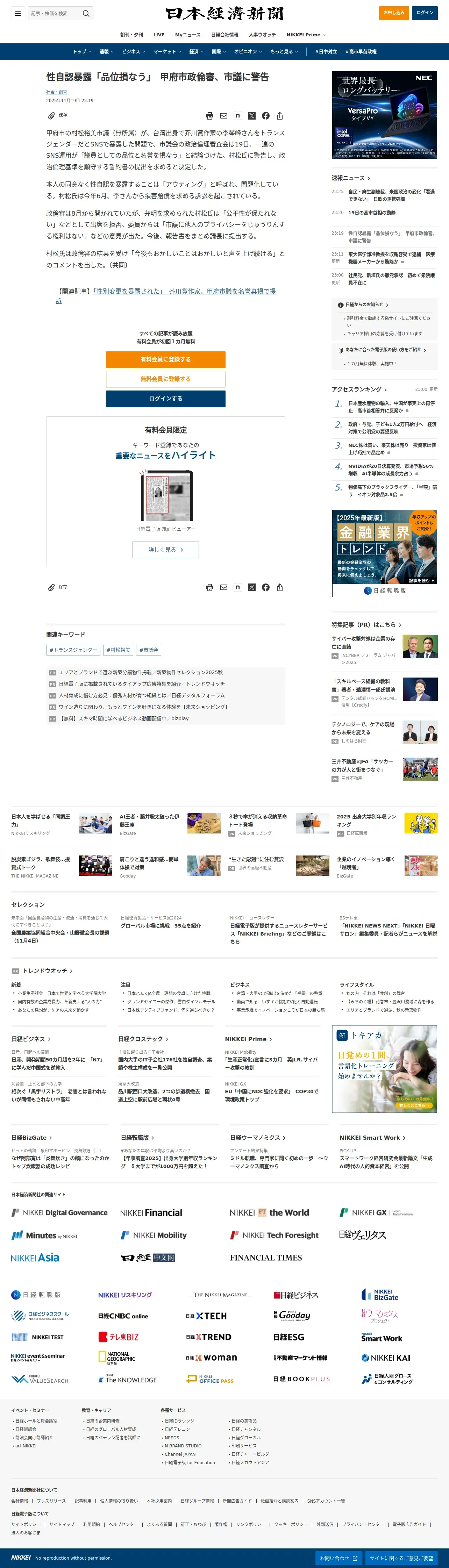
Task: Click the orange お申し込み button
Action: pyautogui.click(x=393, y=13)
